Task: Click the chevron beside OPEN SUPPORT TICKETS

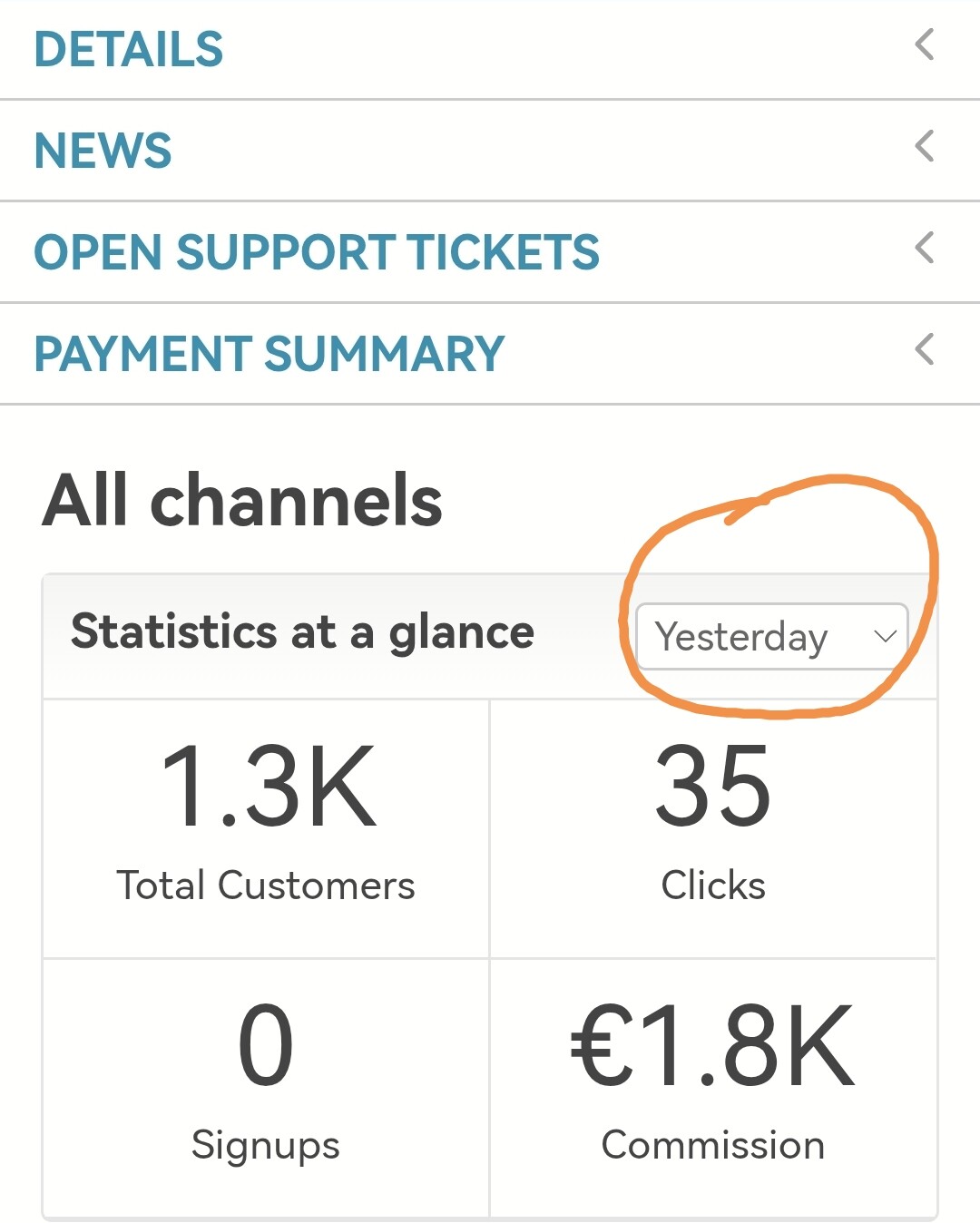Action: 925,248
